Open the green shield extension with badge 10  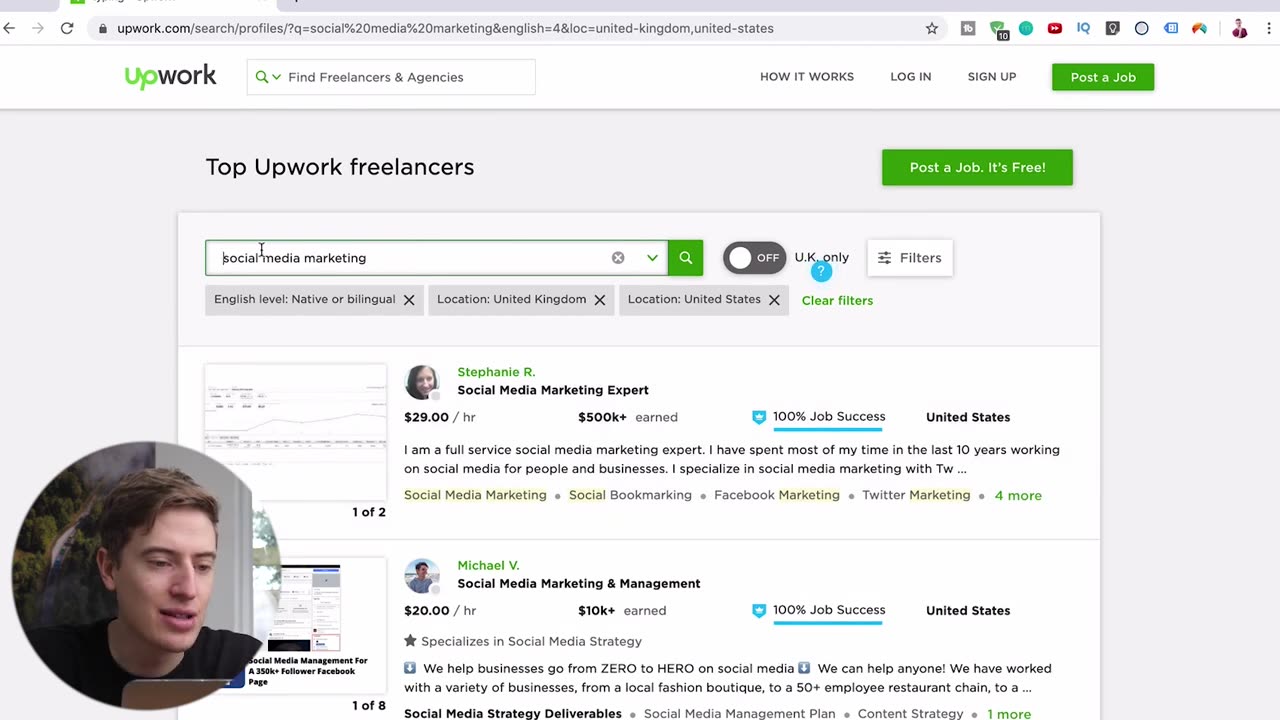(998, 29)
